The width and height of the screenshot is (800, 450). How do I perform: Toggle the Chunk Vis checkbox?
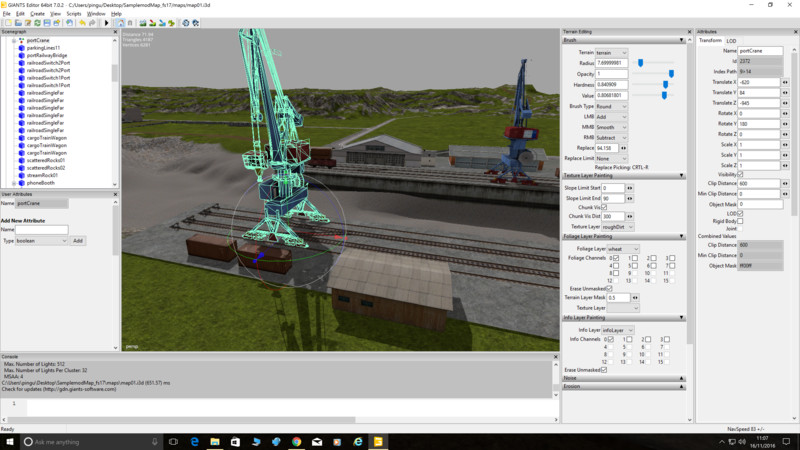point(604,208)
